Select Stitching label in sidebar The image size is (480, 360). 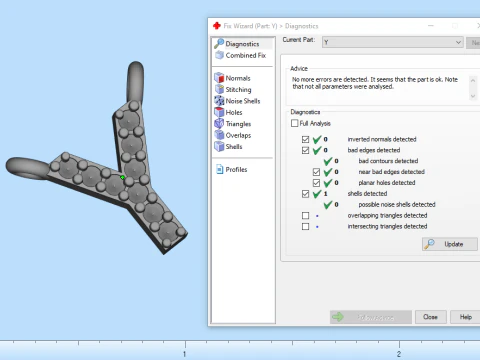click(239, 90)
